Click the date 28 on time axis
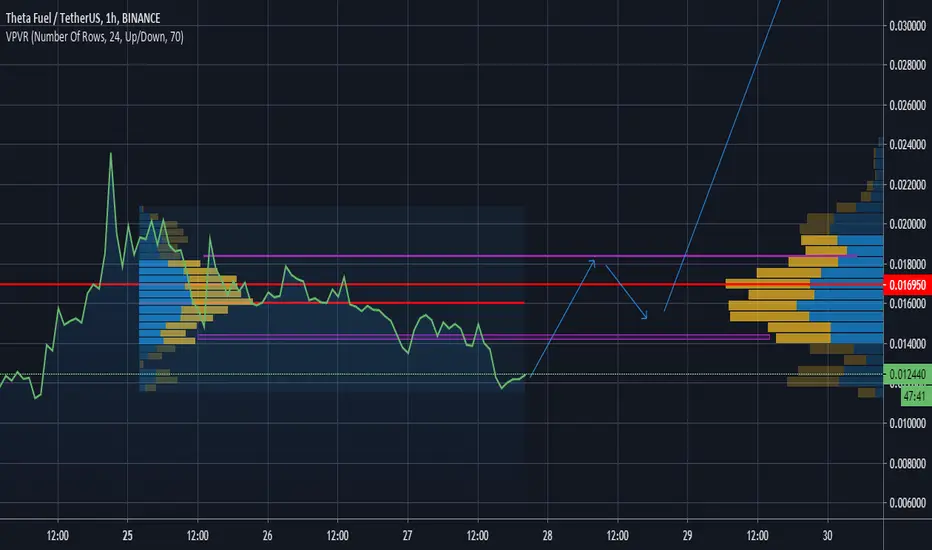The image size is (932, 550). click(547, 536)
